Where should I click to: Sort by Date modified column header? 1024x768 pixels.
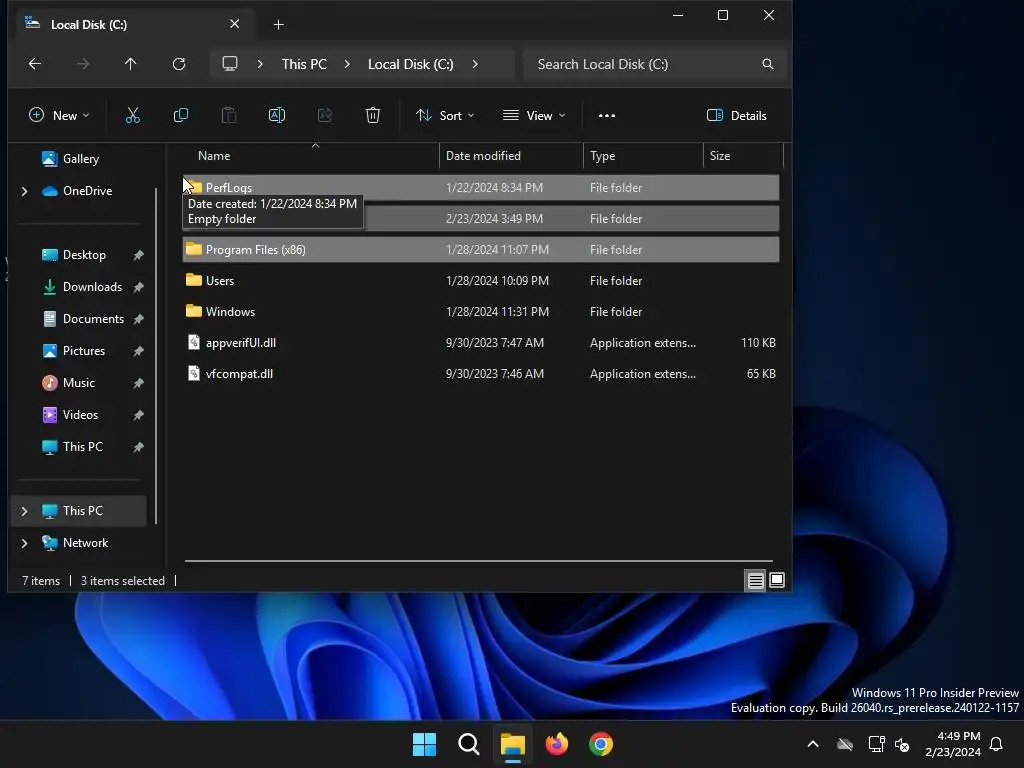[483, 156]
